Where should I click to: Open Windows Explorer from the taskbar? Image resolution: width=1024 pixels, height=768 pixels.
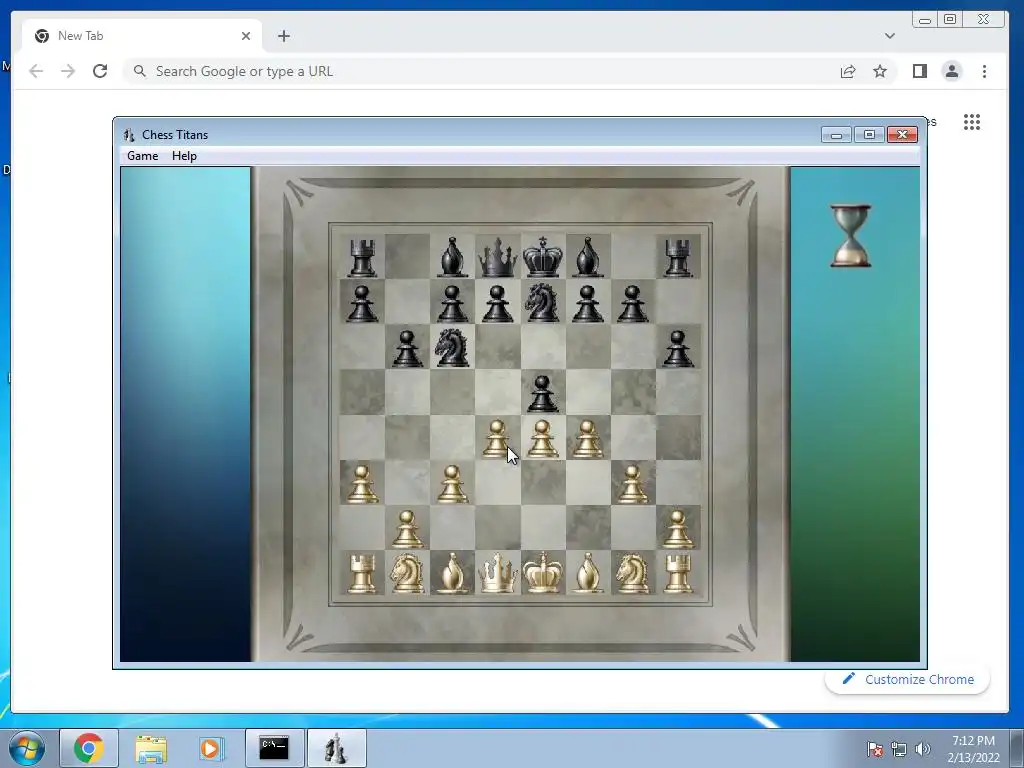coord(151,748)
